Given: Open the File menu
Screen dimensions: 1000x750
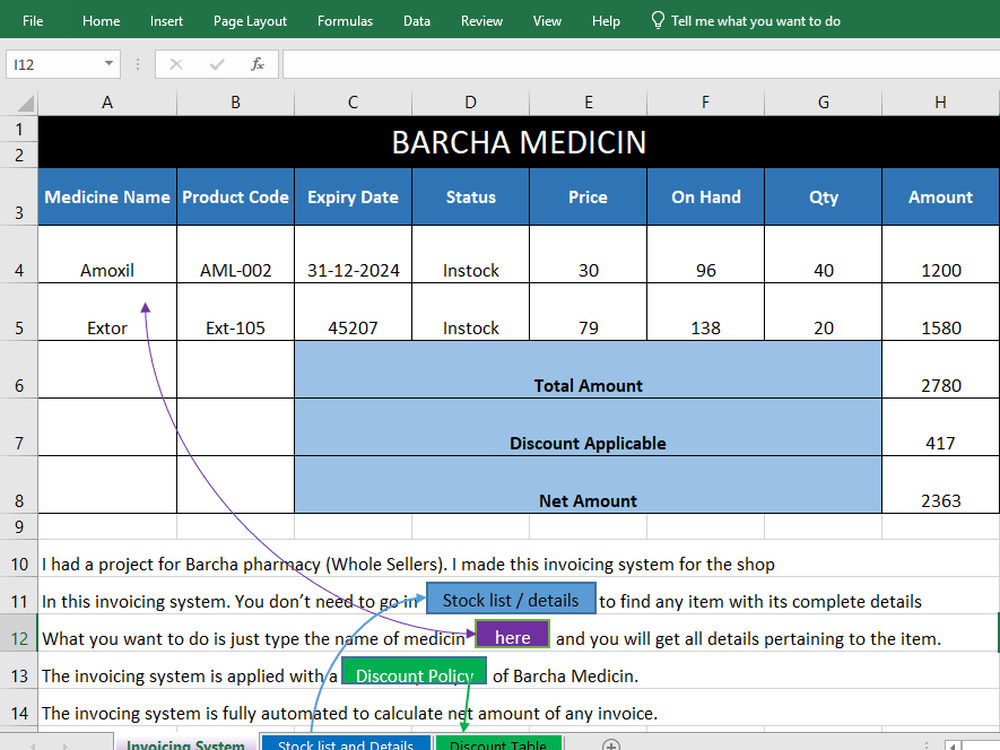Looking at the screenshot, I should (x=33, y=21).
